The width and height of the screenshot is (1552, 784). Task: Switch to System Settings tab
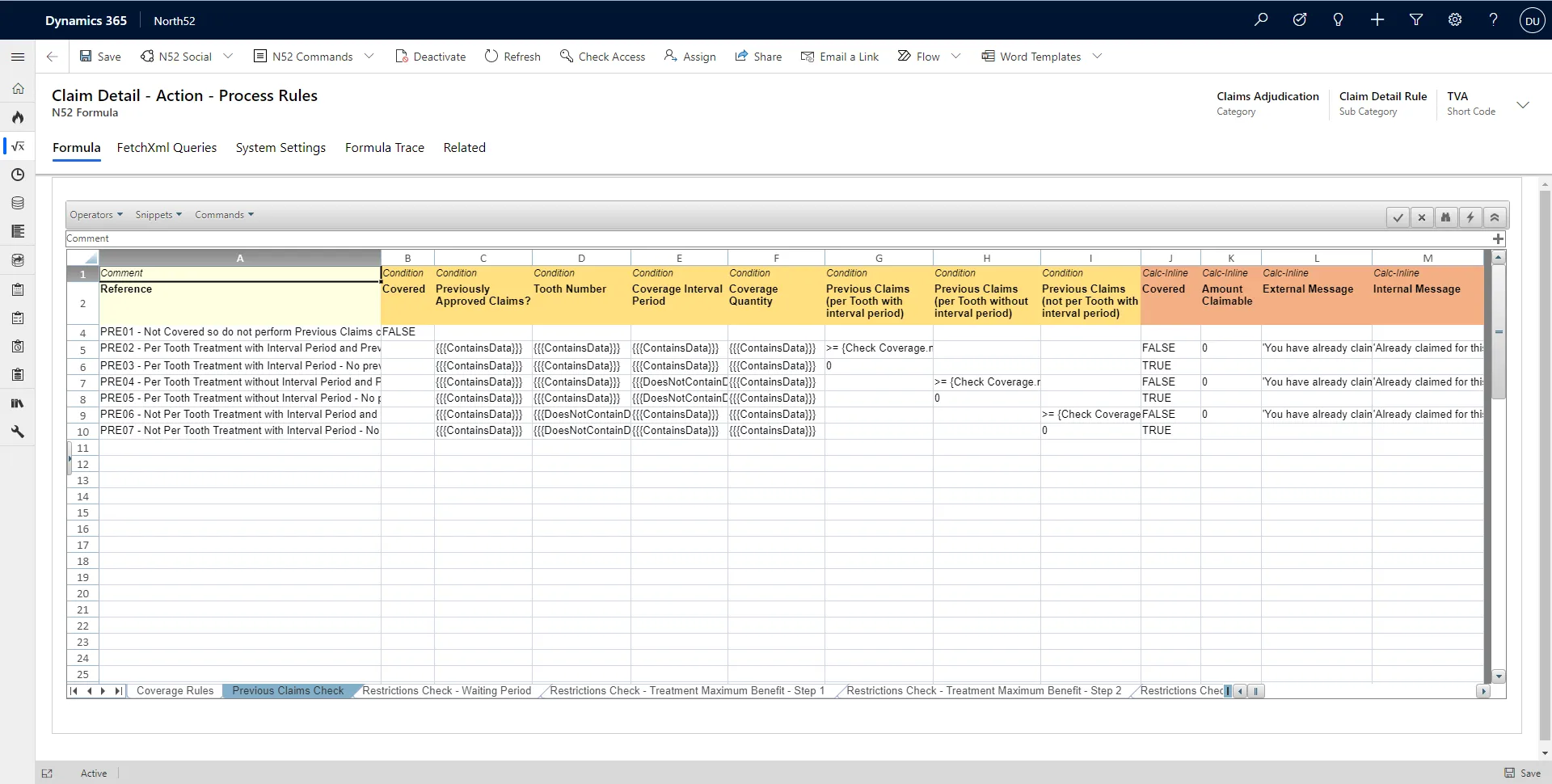(x=280, y=148)
